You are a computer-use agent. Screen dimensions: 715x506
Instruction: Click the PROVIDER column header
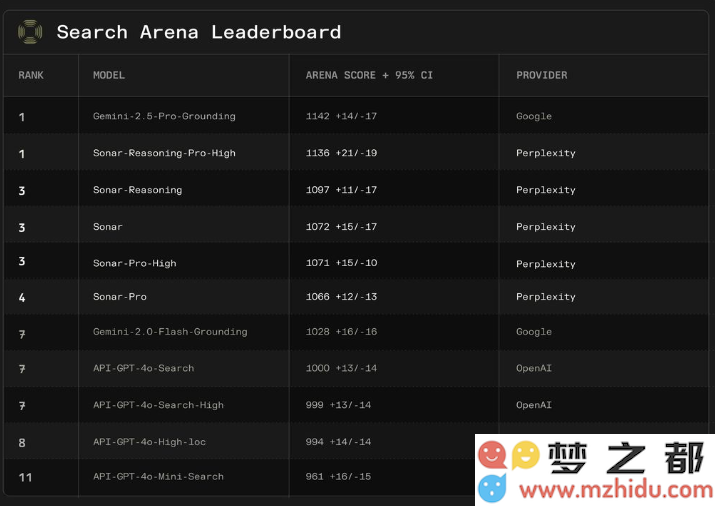tap(542, 75)
